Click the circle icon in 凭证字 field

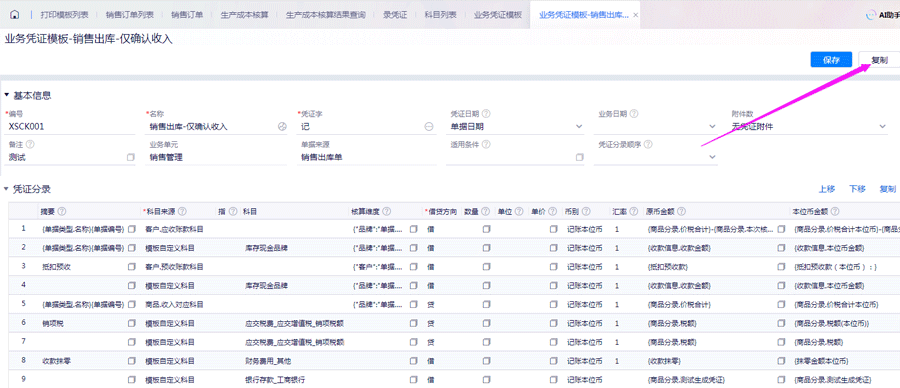coord(429,127)
